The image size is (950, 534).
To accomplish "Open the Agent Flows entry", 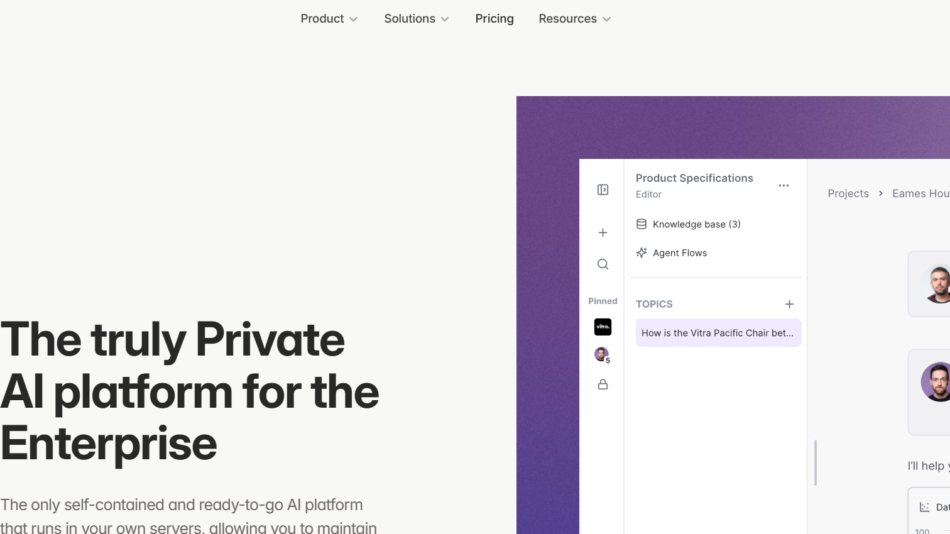I will click(680, 253).
